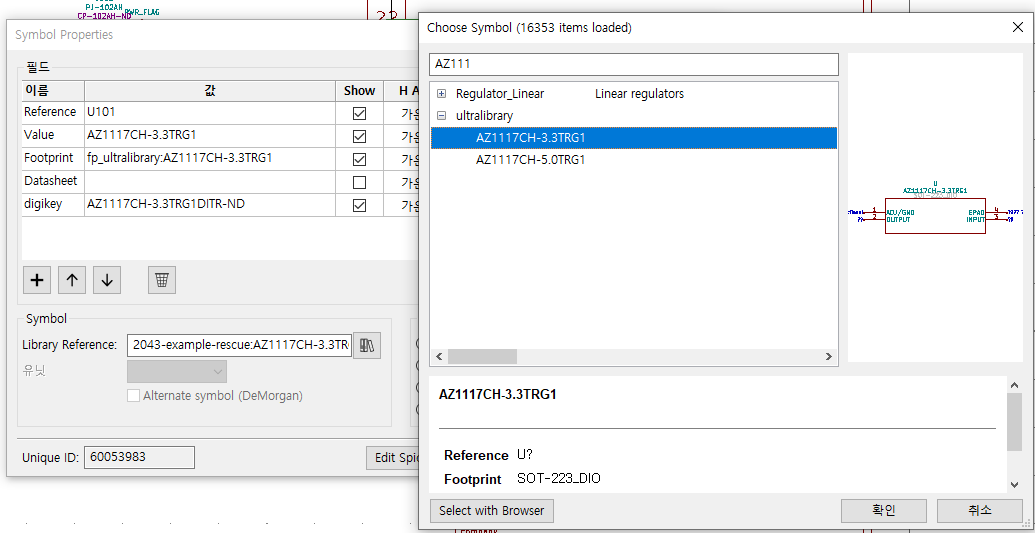
Task: Click the Footprint cell fp_ultralibrary:AZ1117CH-3.3TRG1
Action: tap(210, 159)
